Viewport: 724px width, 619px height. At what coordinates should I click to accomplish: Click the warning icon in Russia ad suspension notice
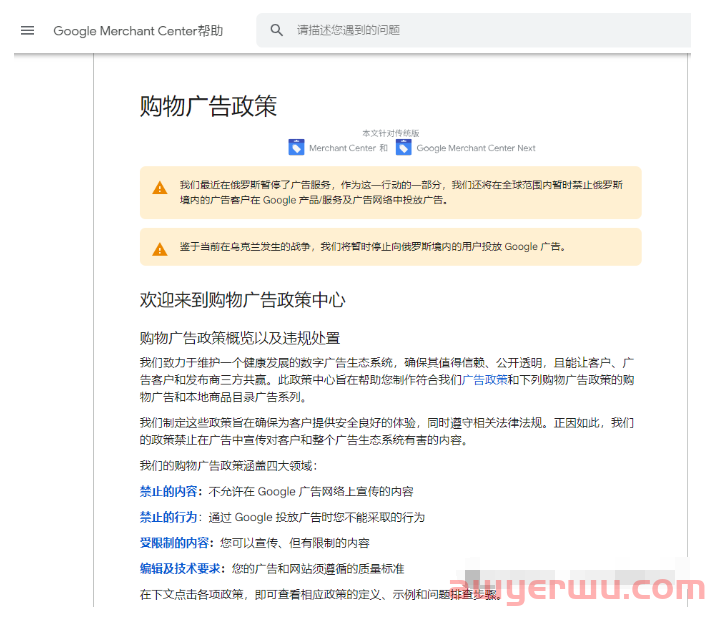pyautogui.click(x=160, y=188)
